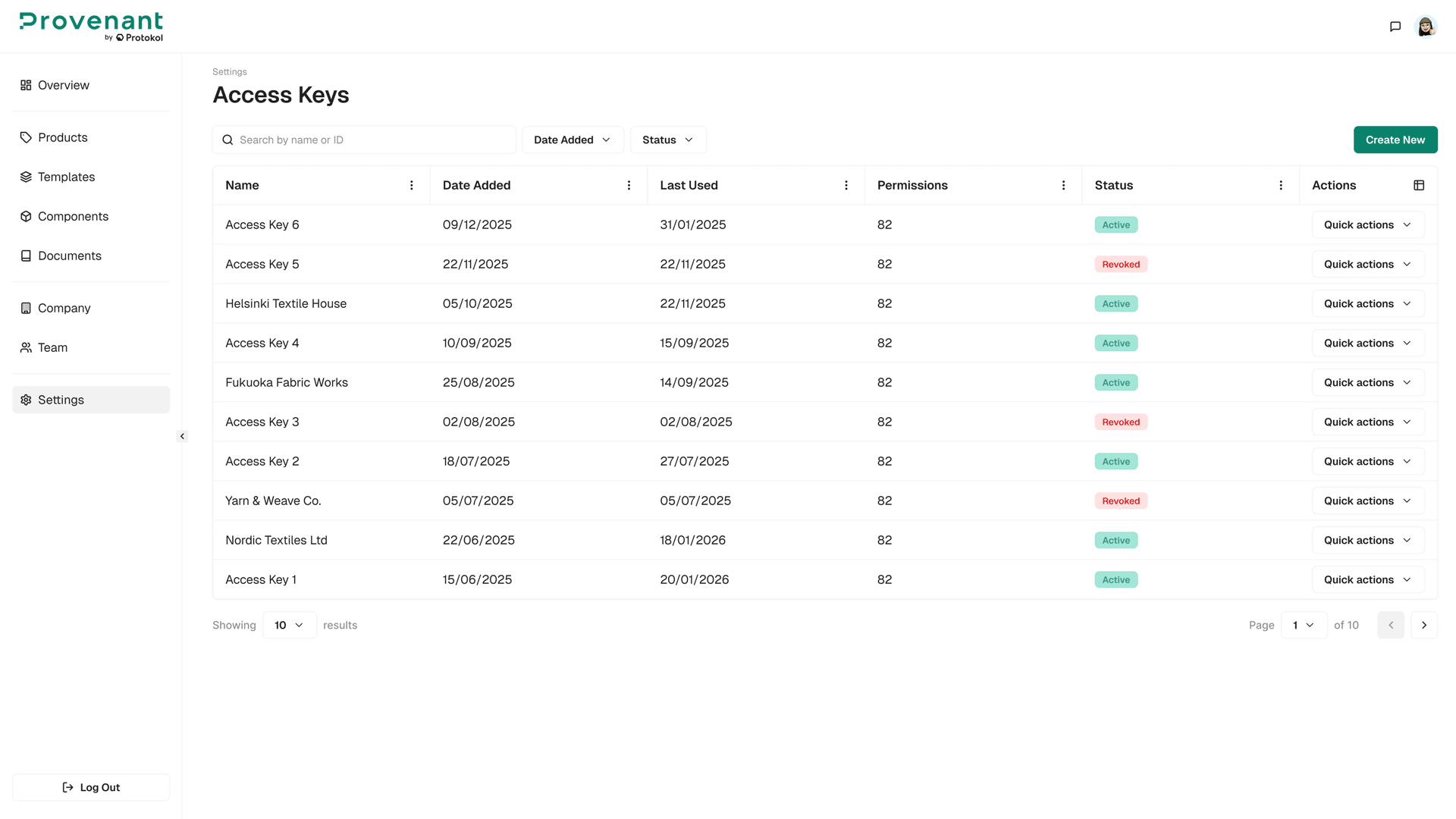Viewport: 1456px width, 819px height.
Task: Open the chat feedback icon in top bar
Action: pos(1395,26)
